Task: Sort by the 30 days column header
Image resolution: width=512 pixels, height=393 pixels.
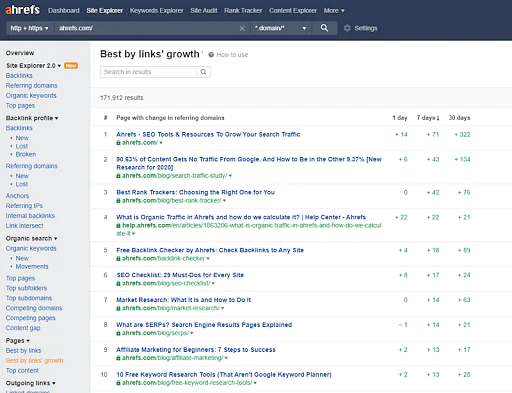Action: click(x=459, y=118)
